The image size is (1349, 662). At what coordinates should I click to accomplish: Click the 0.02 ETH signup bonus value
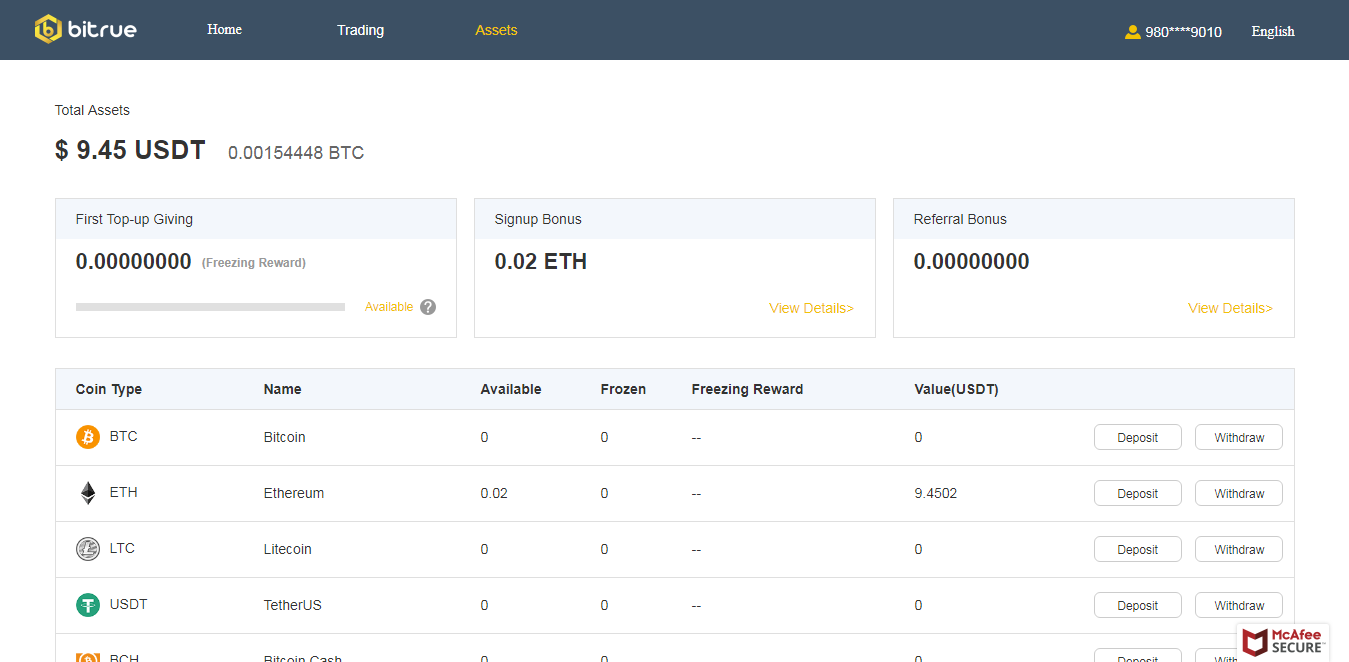[x=541, y=262]
